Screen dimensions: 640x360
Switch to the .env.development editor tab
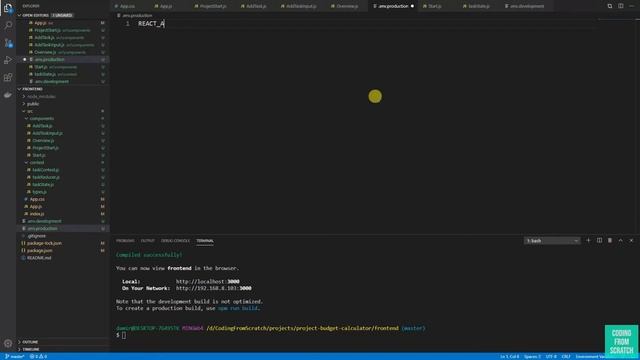pyautogui.click(x=527, y=6)
